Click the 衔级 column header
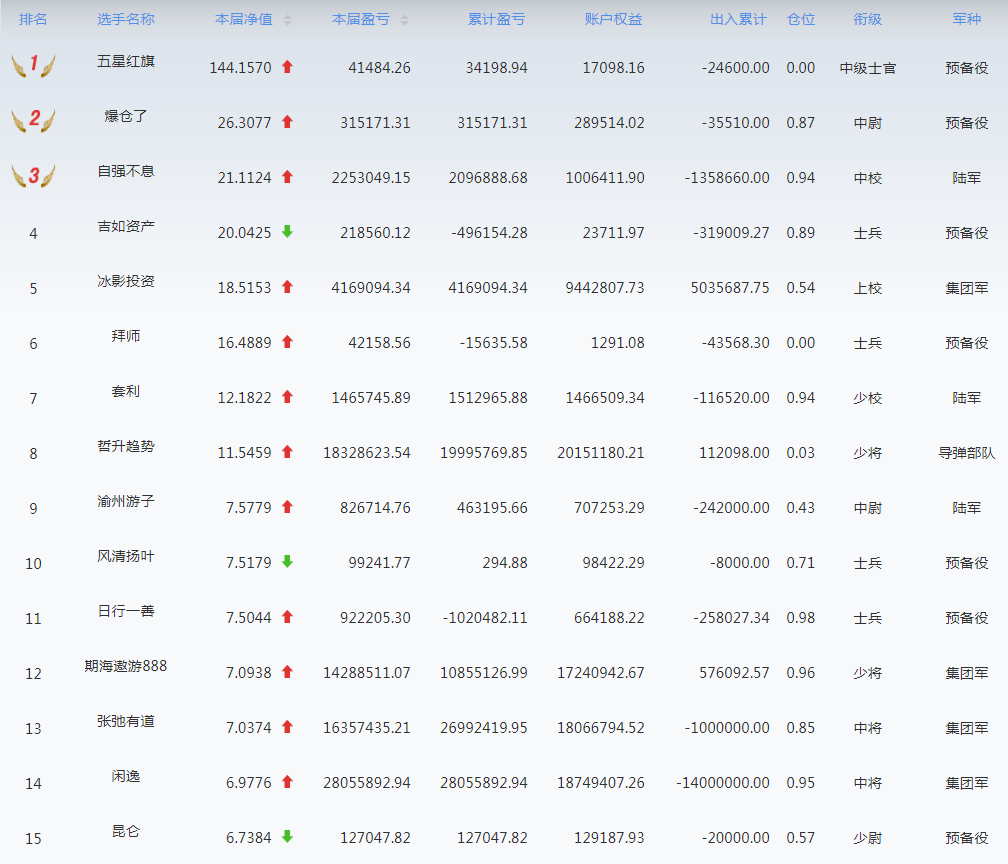Viewport: 1008px width, 864px height. tap(867, 19)
